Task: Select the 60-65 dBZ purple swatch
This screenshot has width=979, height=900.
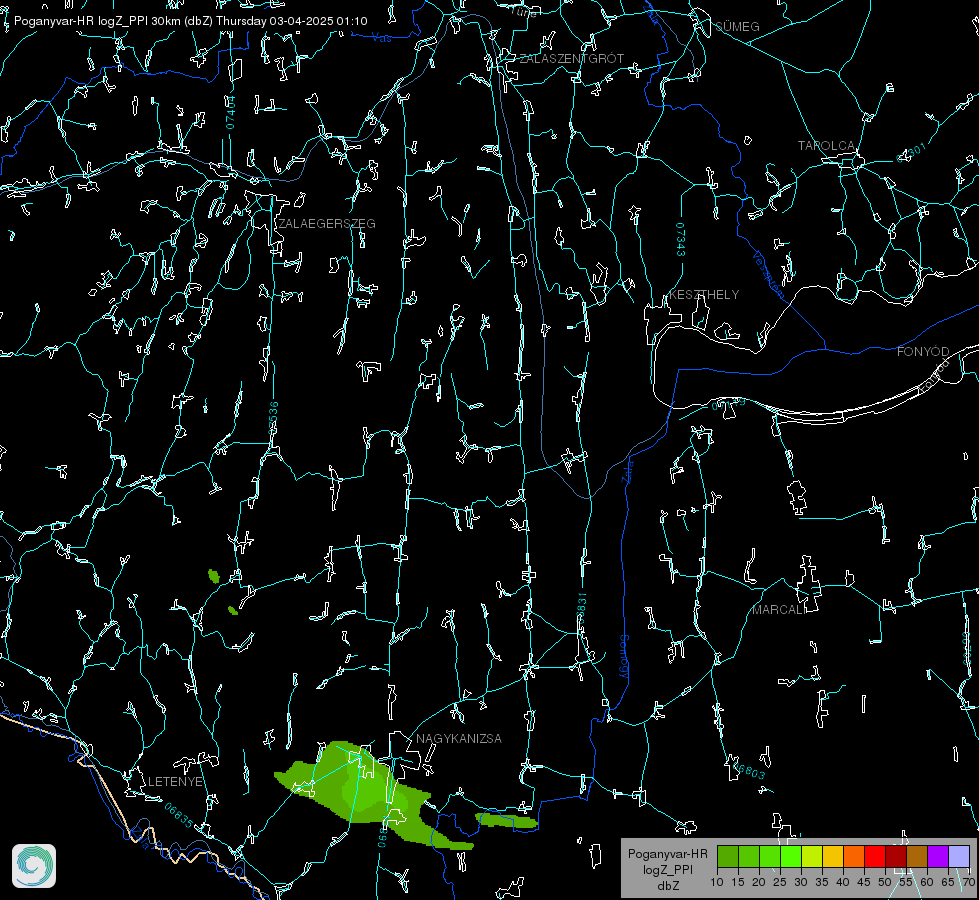Action: pos(938,857)
